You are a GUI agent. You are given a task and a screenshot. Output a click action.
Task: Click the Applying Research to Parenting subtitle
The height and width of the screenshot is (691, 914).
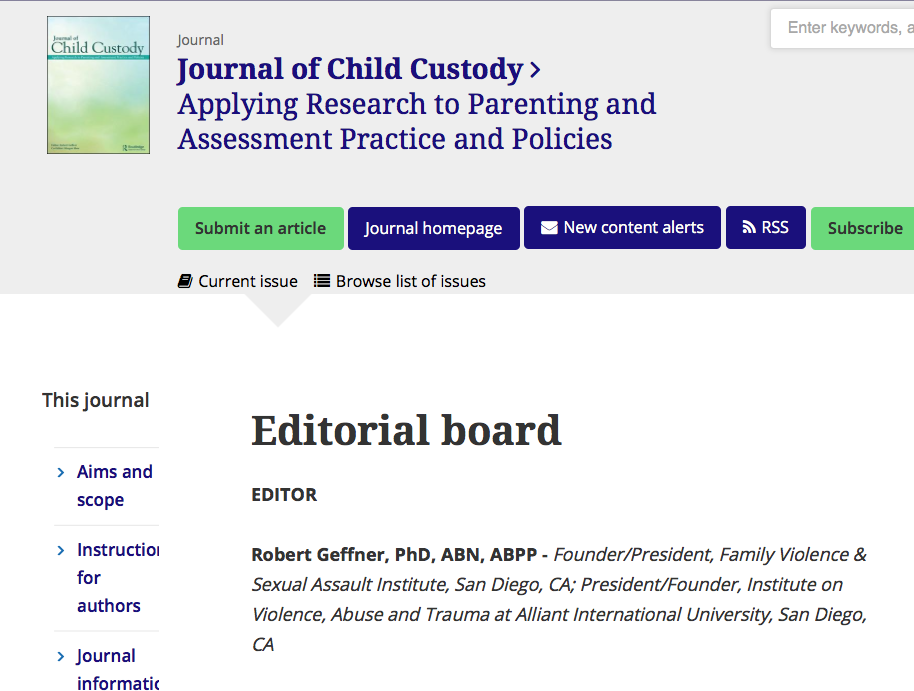pos(416,121)
